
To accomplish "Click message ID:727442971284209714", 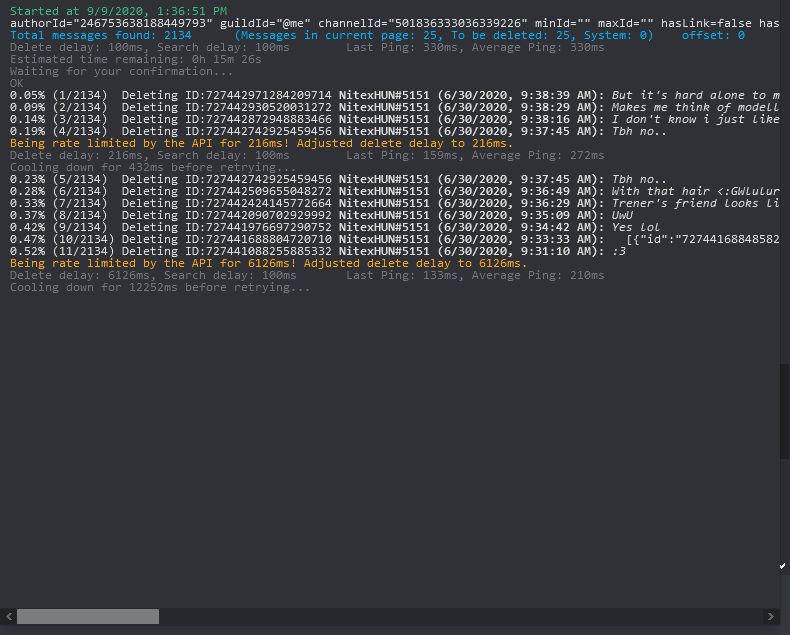I will point(258,95).
